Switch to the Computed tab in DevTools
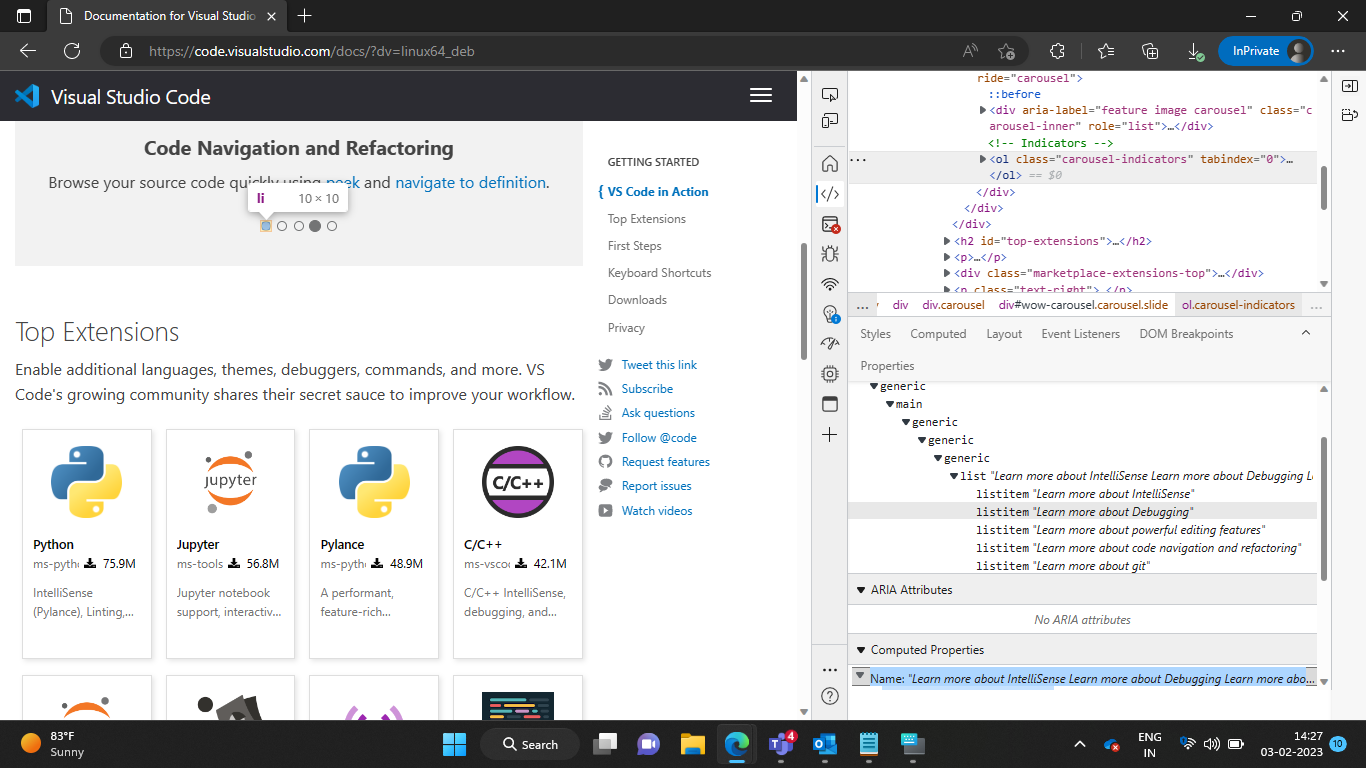Viewport: 1366px width, 768px height. 938,333
